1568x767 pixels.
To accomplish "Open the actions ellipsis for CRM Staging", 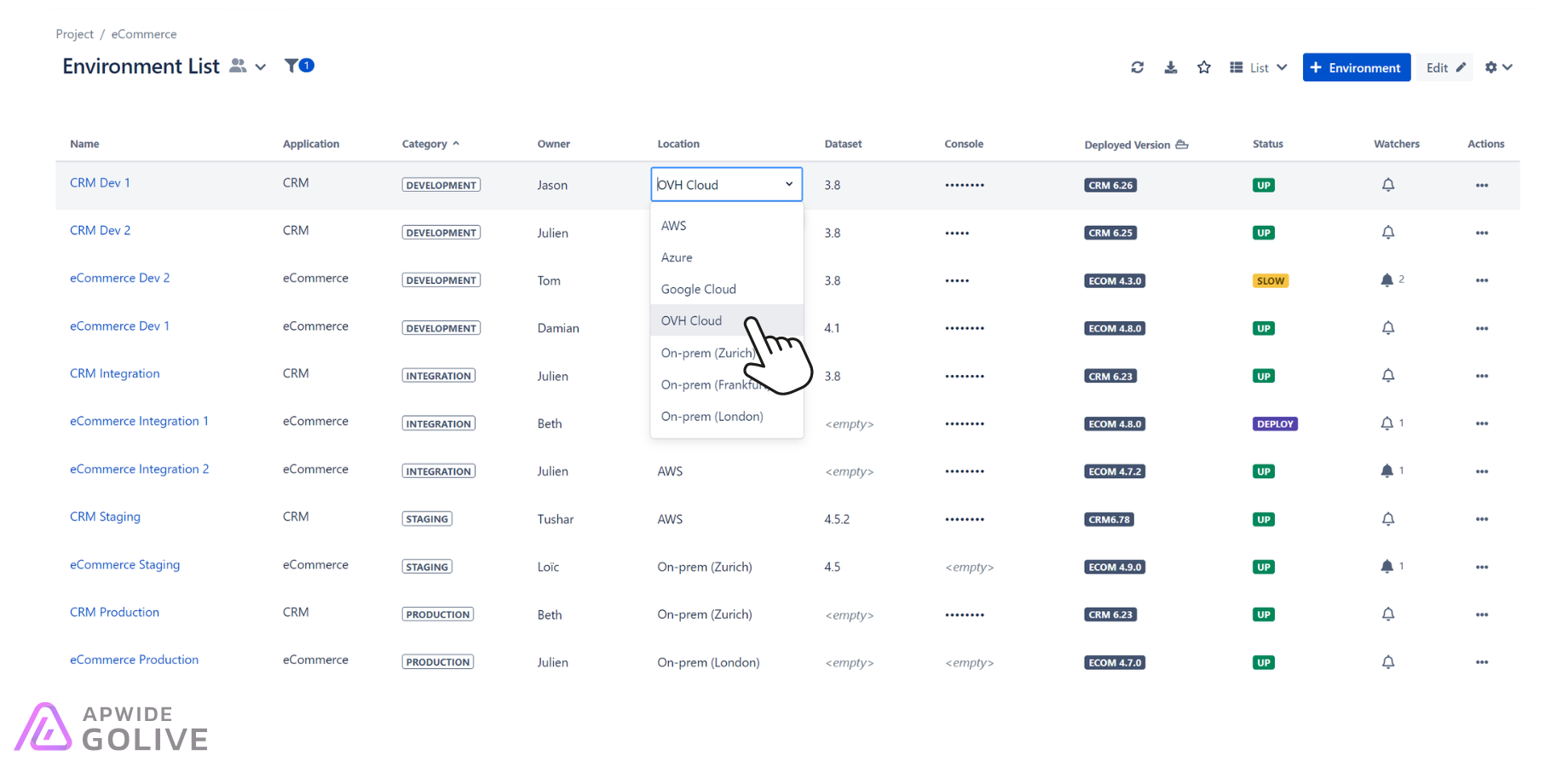I will point(1482,519).
